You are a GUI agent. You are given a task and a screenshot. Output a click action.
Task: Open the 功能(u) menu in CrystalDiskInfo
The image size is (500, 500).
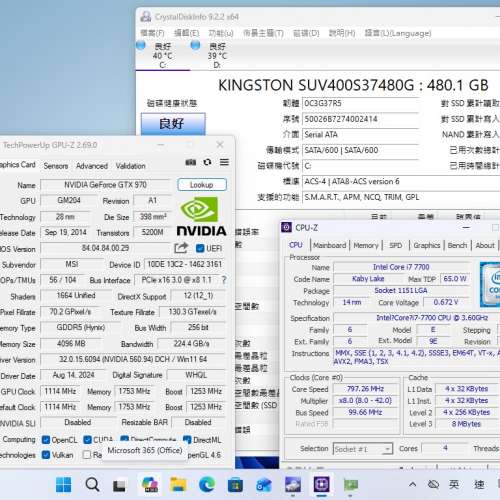pyautogui.click(x=221, y=33)
